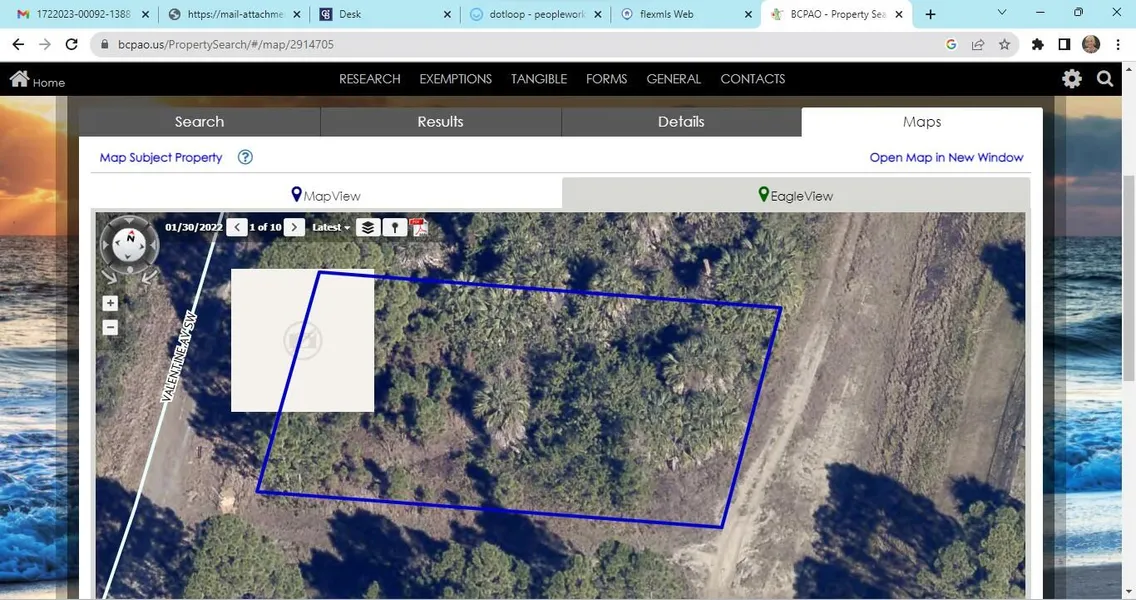Click the magnifier search icon in header
Viewport: 1136px width, 600px height.
[1105, 79]
